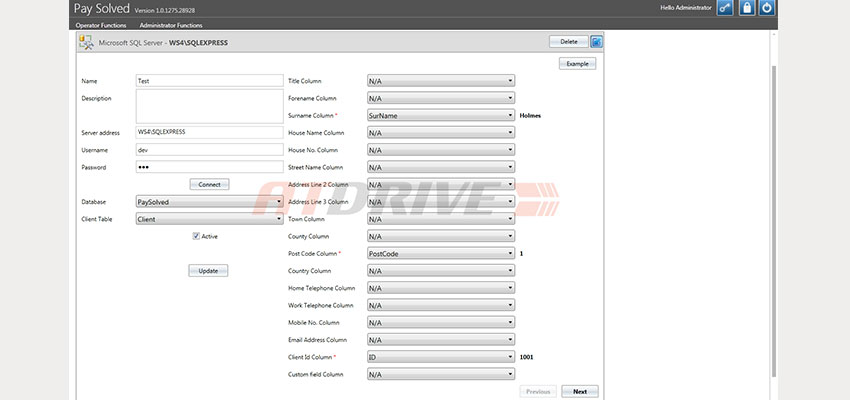Click the Username input field
The image size is (850, 400).
[209, 150]
